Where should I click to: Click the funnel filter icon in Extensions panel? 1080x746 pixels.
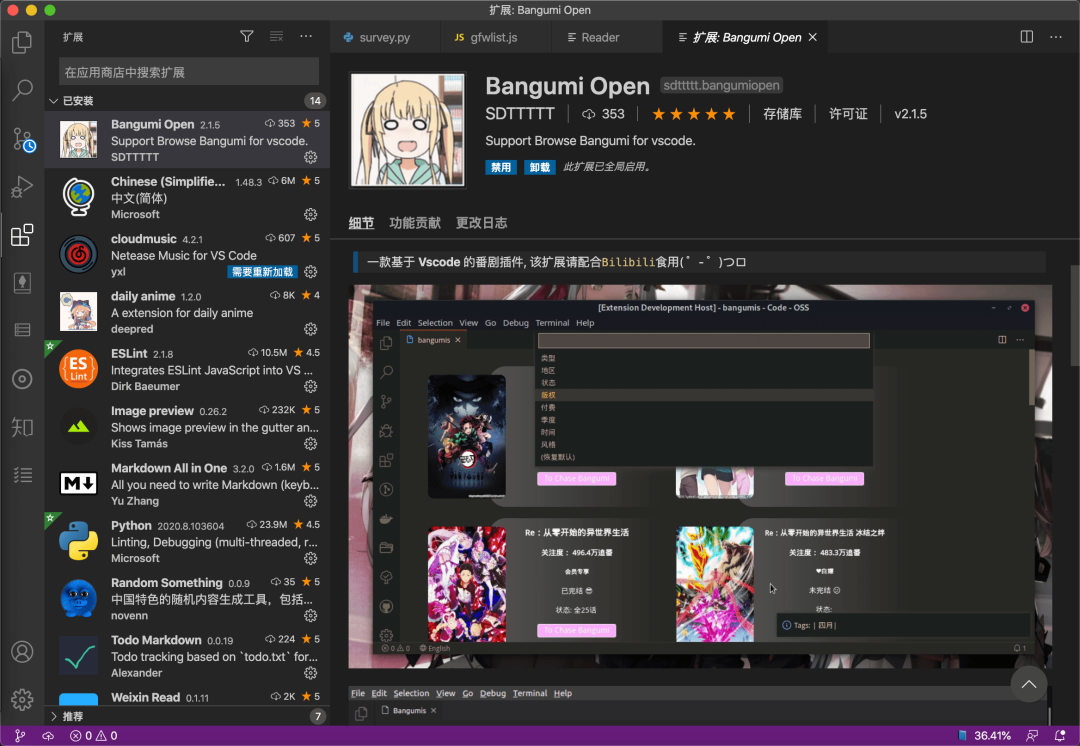pyautogui.click(x=246, y=35)
